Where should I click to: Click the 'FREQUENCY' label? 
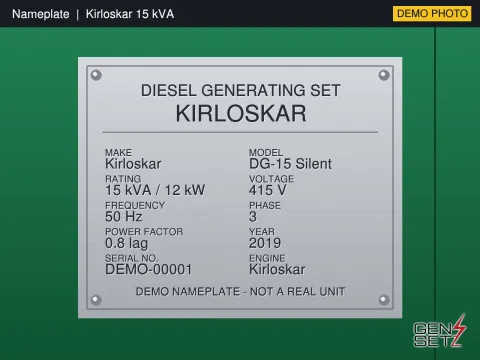point(135,205)
